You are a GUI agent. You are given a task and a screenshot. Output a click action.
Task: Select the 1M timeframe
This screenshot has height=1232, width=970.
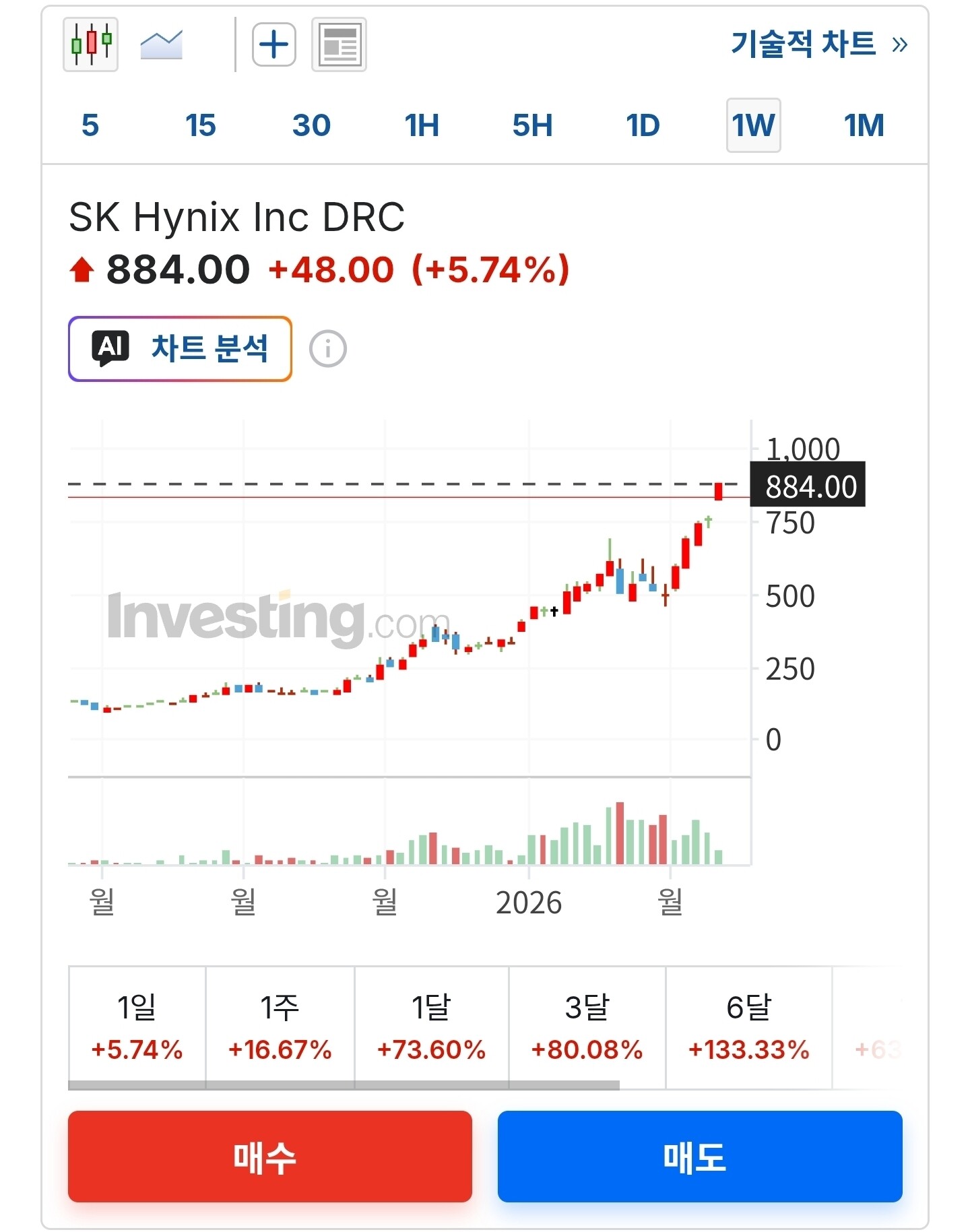point(864,125)
